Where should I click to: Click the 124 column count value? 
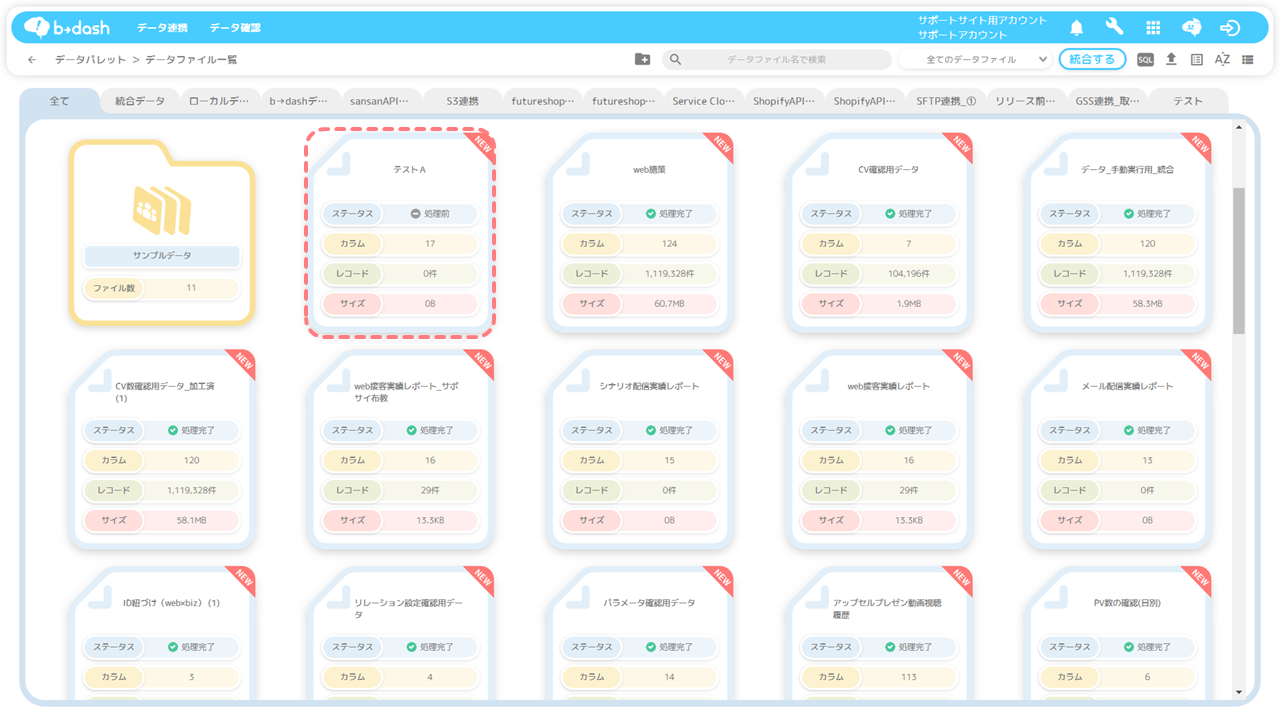tap(669, 244)
